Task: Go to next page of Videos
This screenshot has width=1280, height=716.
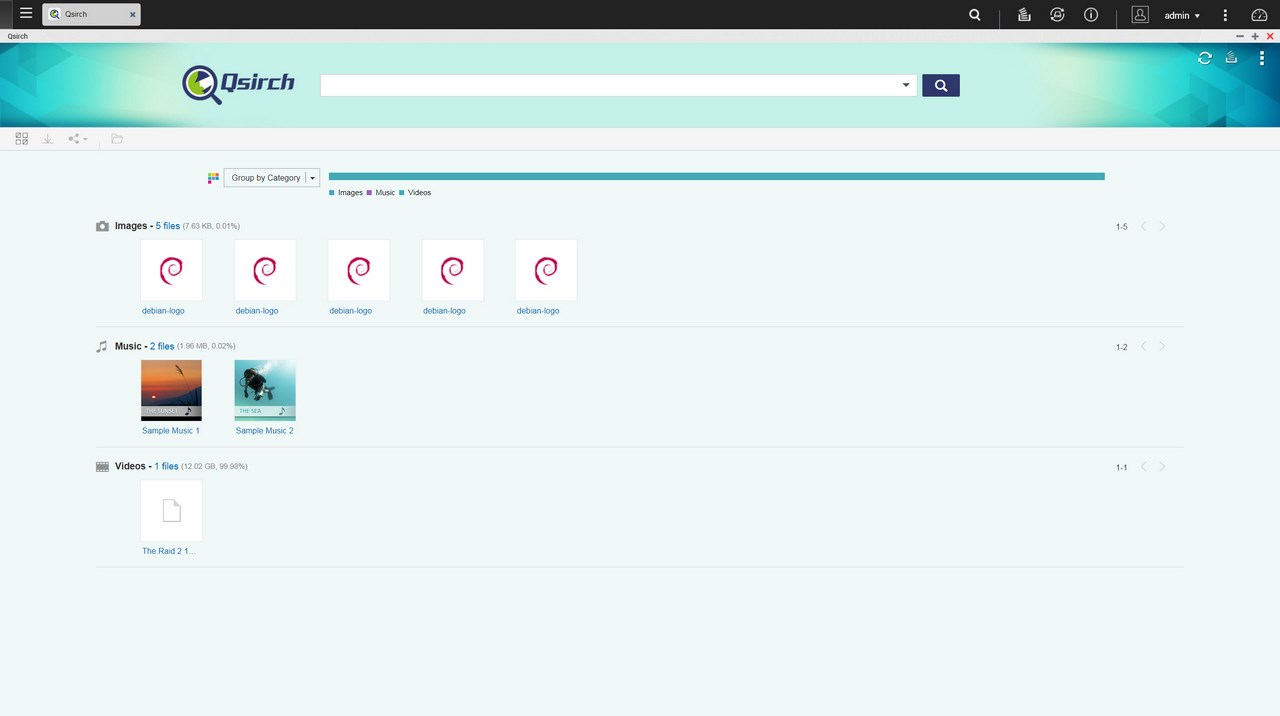Action: [x=1162, y=467]
